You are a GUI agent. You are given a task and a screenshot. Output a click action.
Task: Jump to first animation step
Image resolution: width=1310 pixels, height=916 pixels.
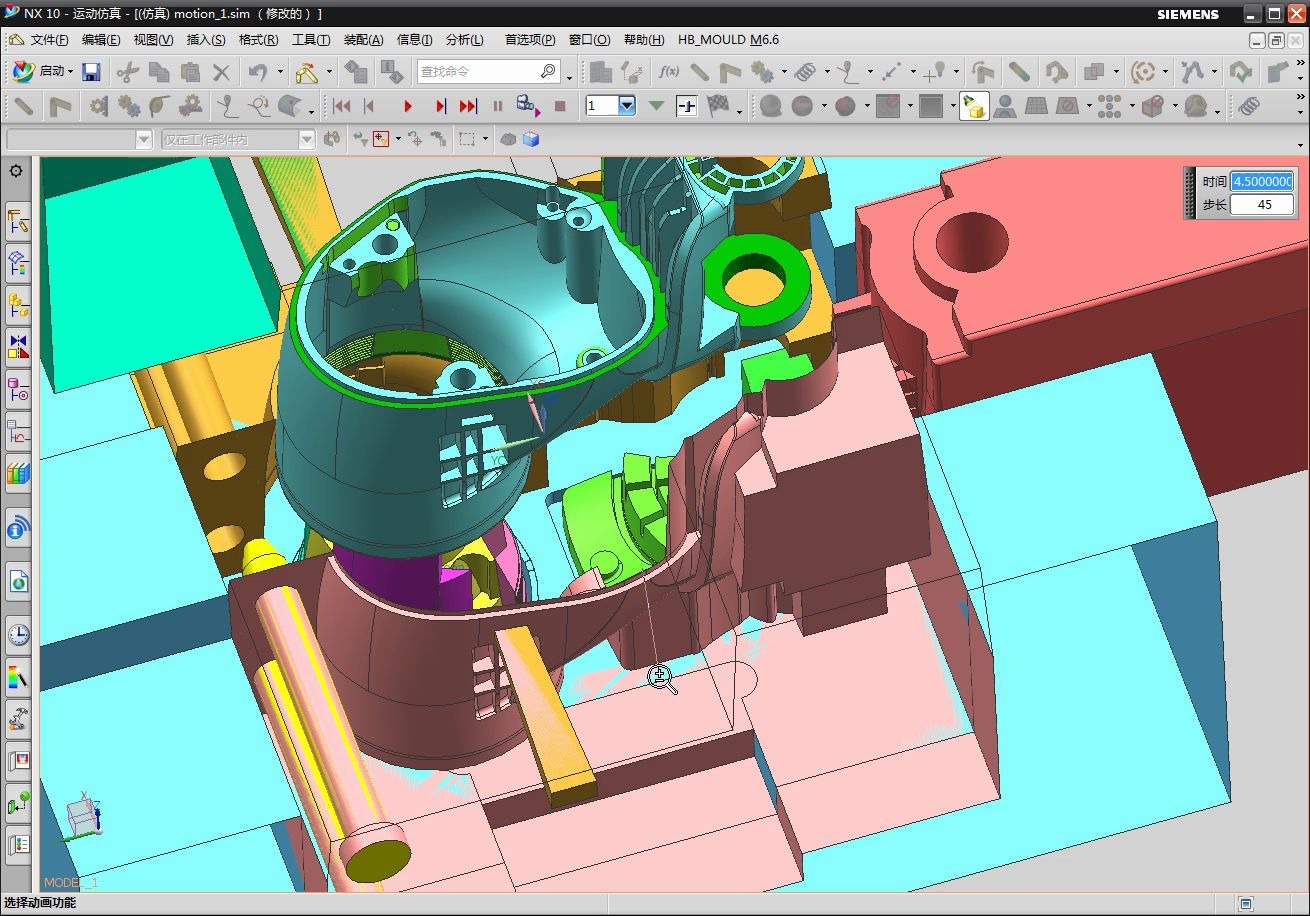(x=342, y=106)
